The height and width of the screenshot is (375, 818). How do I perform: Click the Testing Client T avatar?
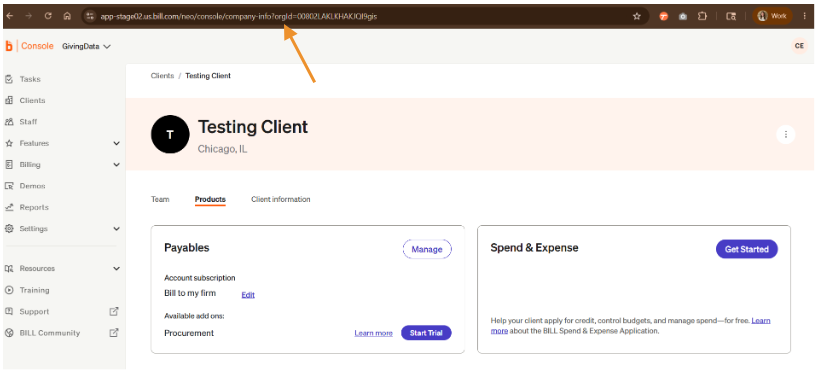point(170,135)
